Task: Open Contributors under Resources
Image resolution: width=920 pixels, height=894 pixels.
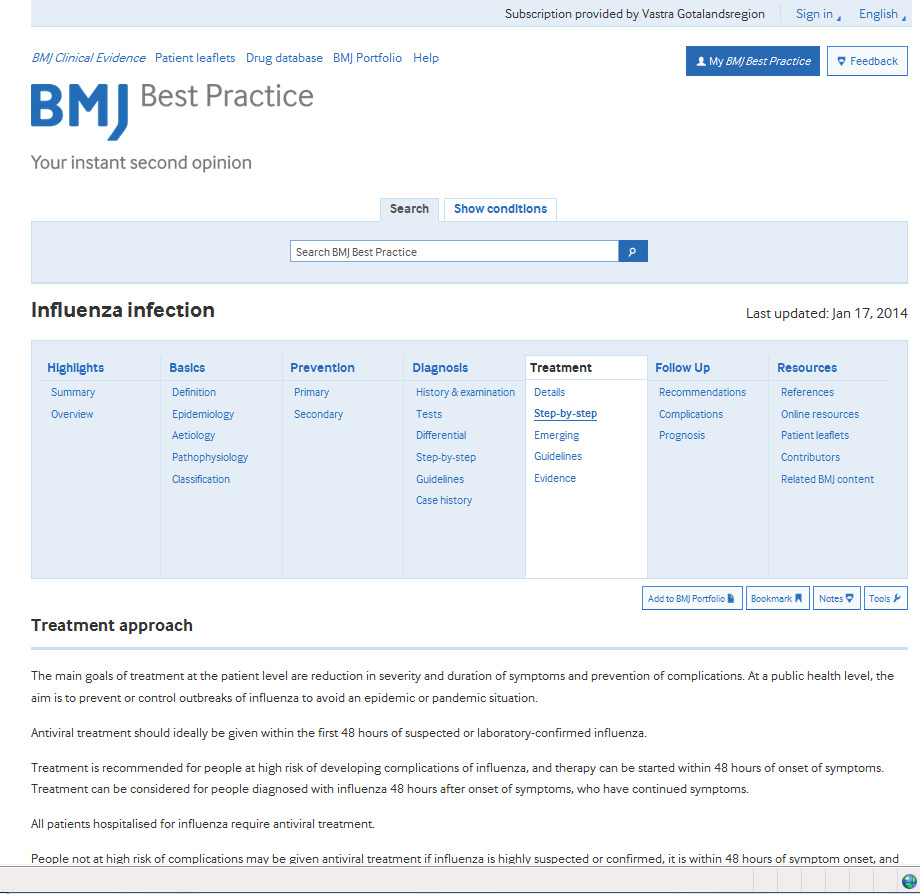Action: pos(810,457)
